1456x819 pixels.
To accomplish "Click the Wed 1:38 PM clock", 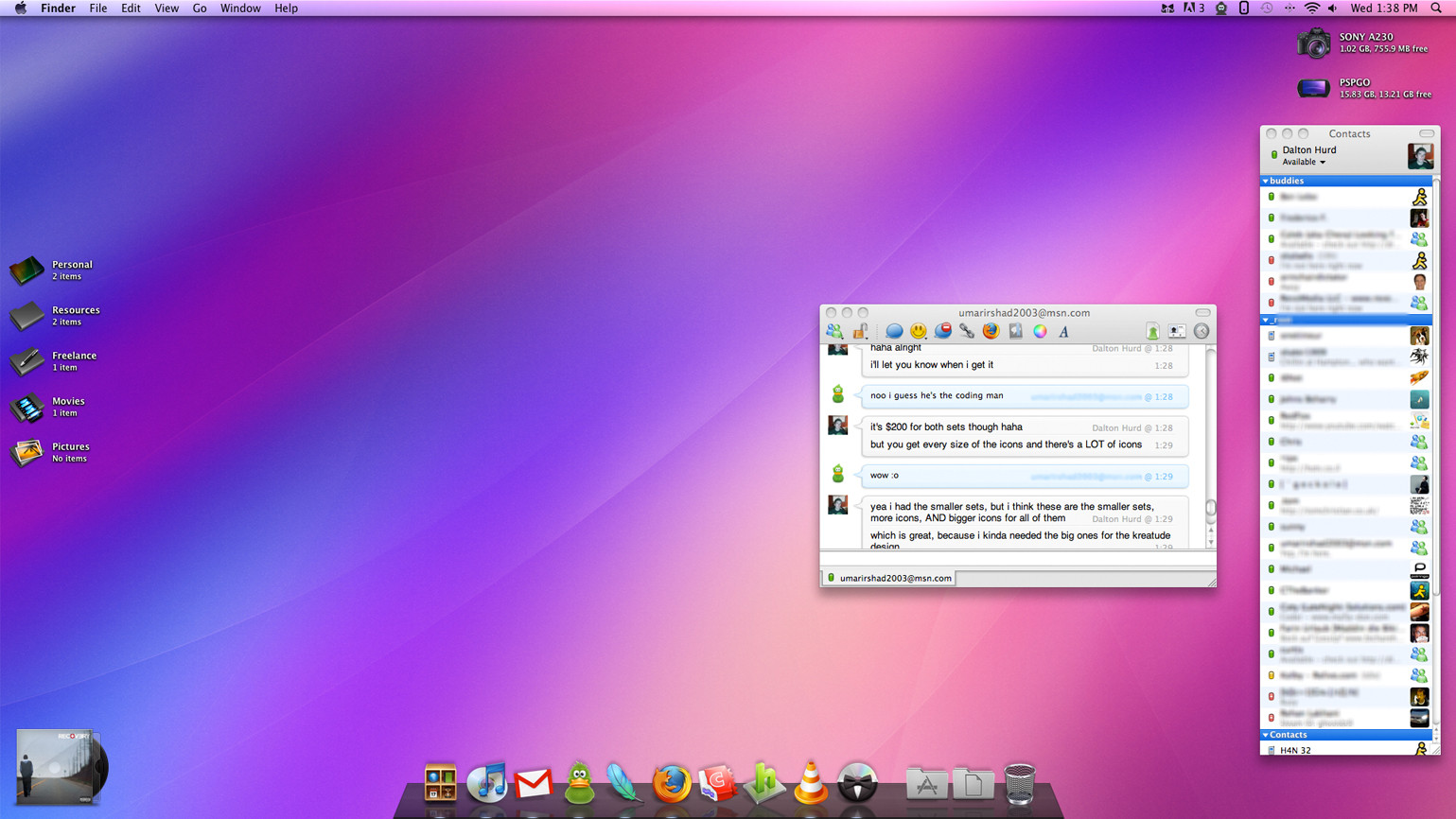I will (x=1384, y=9).
